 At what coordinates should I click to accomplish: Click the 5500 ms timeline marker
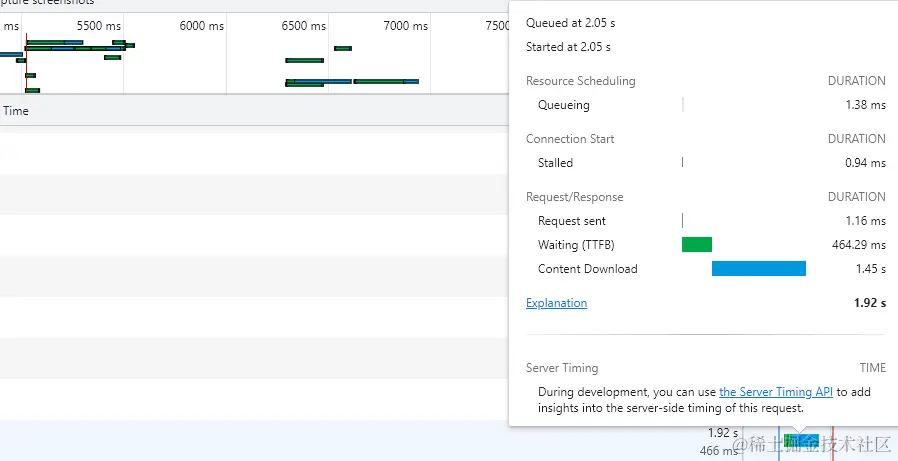pos(99,26)
